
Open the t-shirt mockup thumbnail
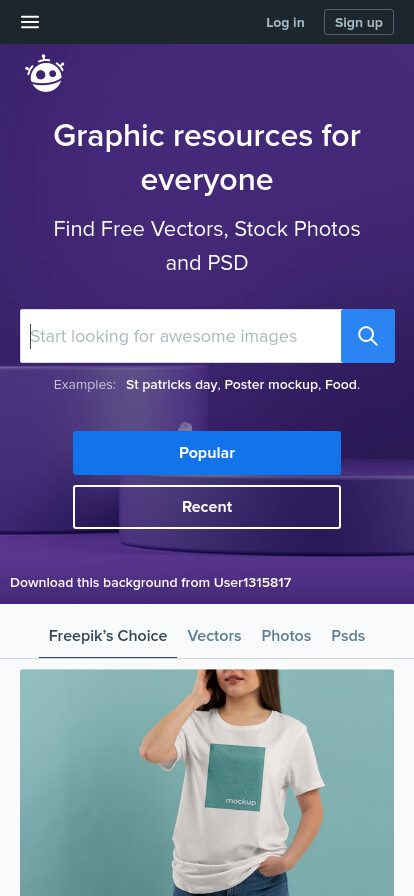pos(207,782)
